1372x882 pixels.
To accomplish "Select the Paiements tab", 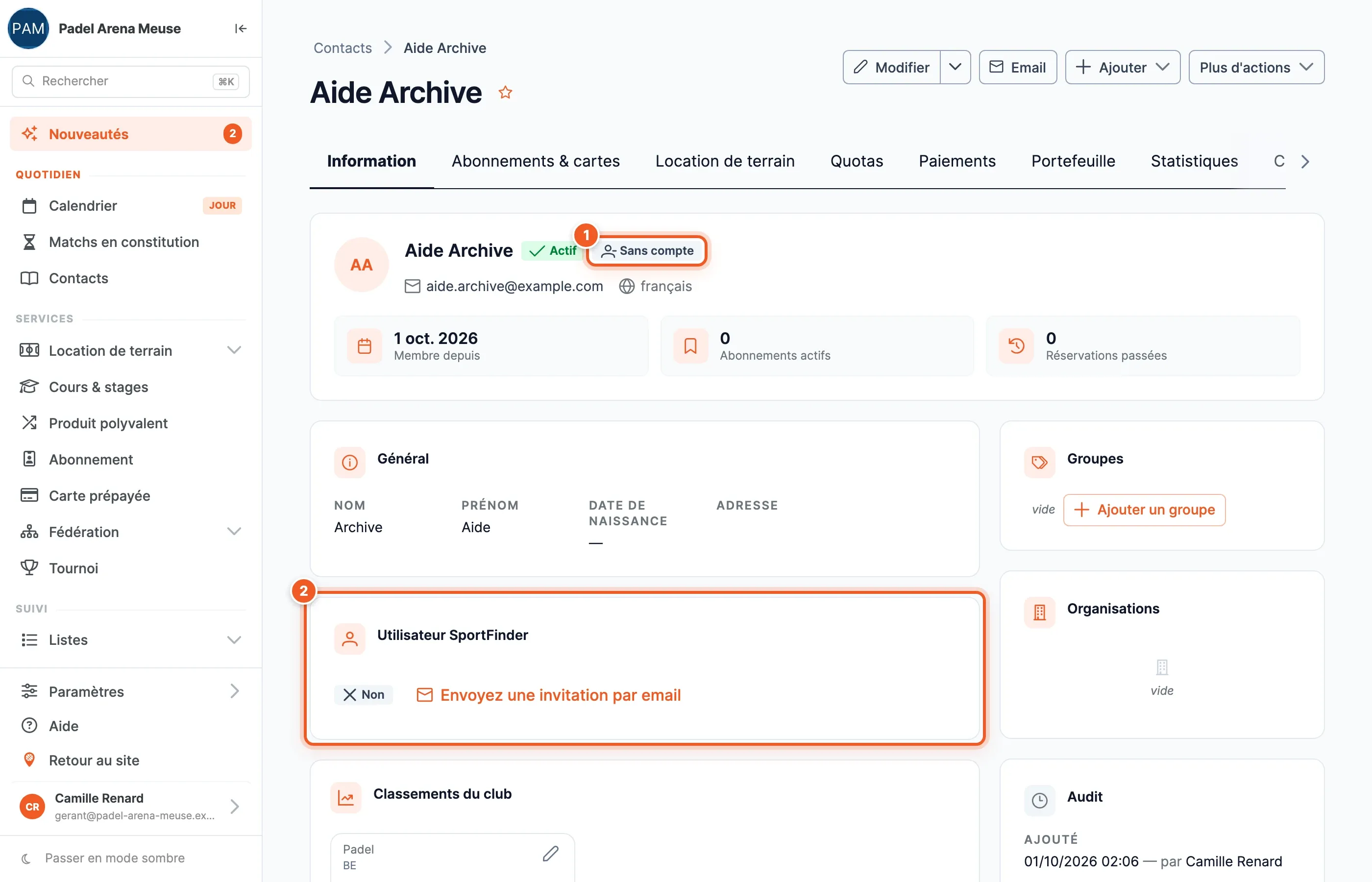I will [x=957, y=161].
